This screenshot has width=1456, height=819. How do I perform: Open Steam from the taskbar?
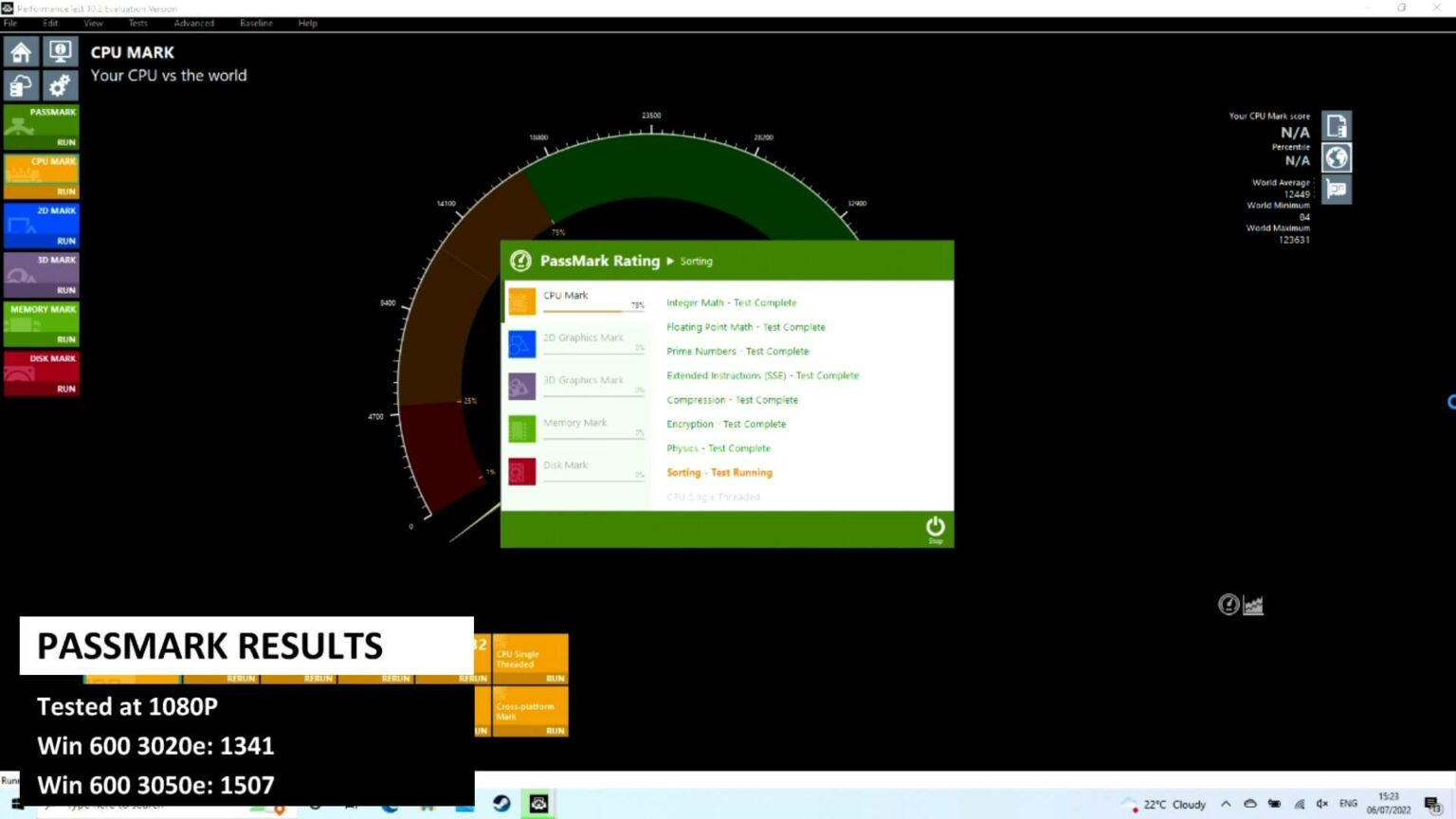(501, 804)
